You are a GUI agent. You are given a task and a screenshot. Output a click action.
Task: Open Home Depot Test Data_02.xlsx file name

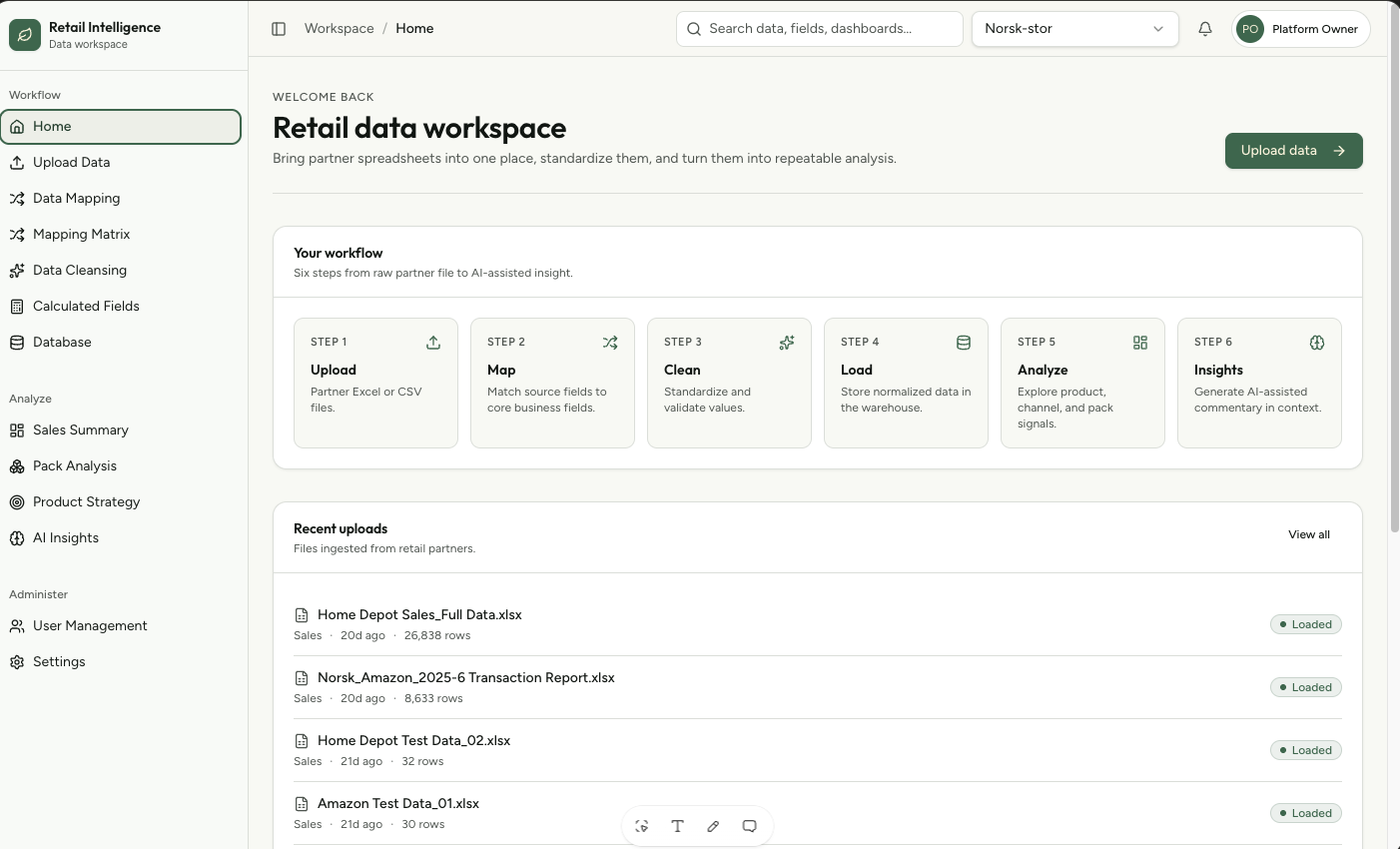click(x=413, y=740)
